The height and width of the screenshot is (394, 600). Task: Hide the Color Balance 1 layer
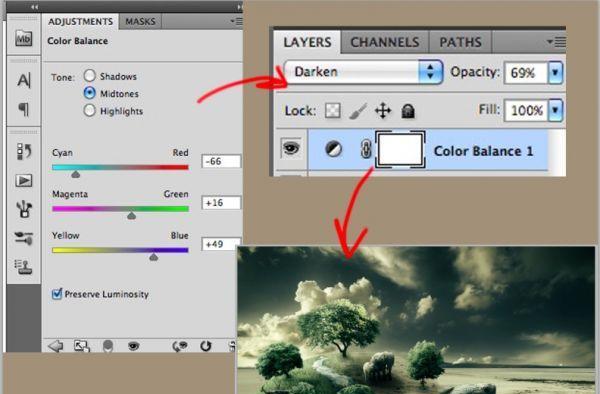(x=291, y=148)
